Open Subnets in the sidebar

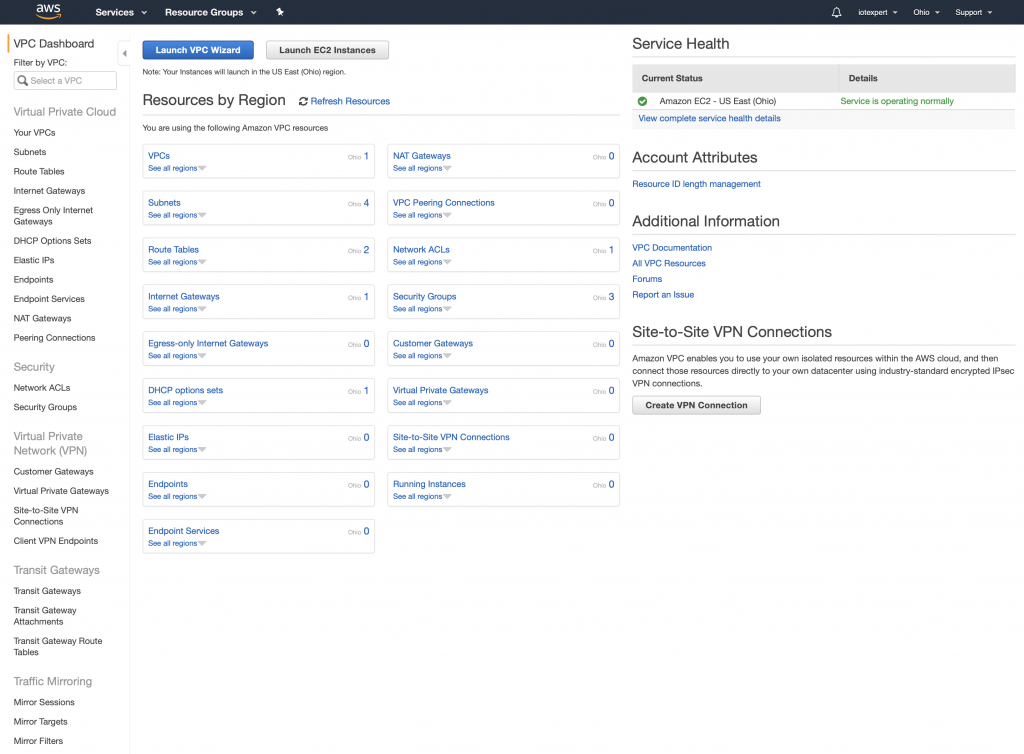click(30, 152)
